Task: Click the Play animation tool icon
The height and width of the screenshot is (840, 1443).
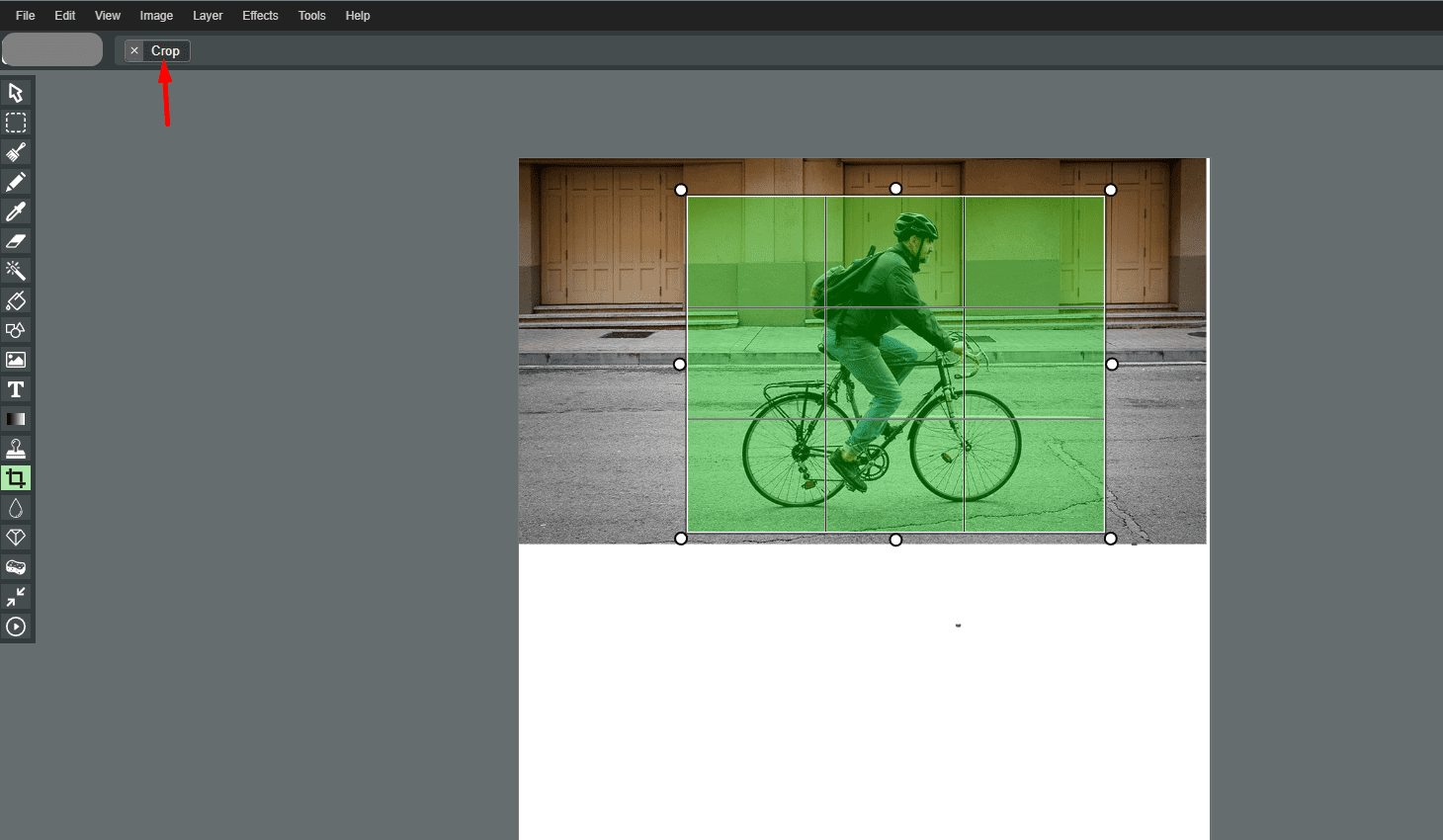Action: tap(16, 627)
